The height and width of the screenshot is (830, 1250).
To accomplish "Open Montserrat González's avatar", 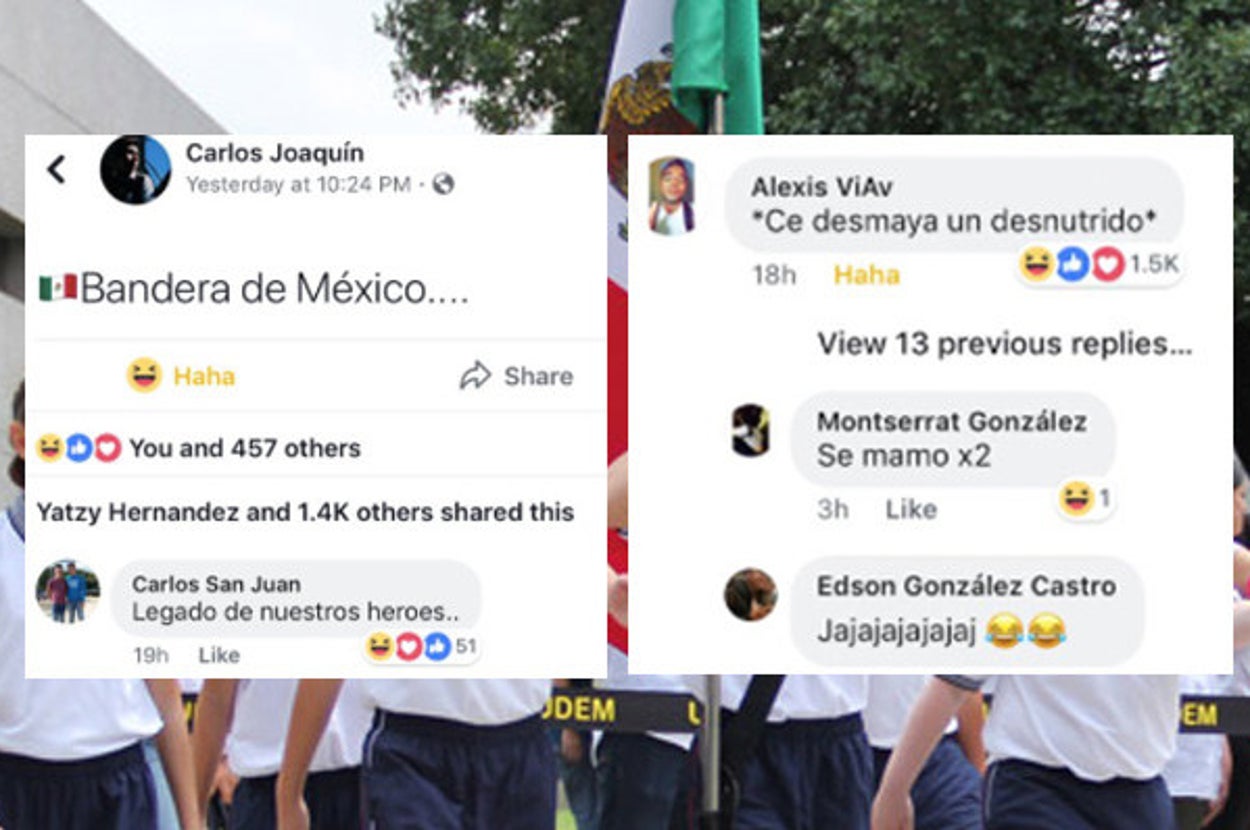I will click(x=750, y=431).
